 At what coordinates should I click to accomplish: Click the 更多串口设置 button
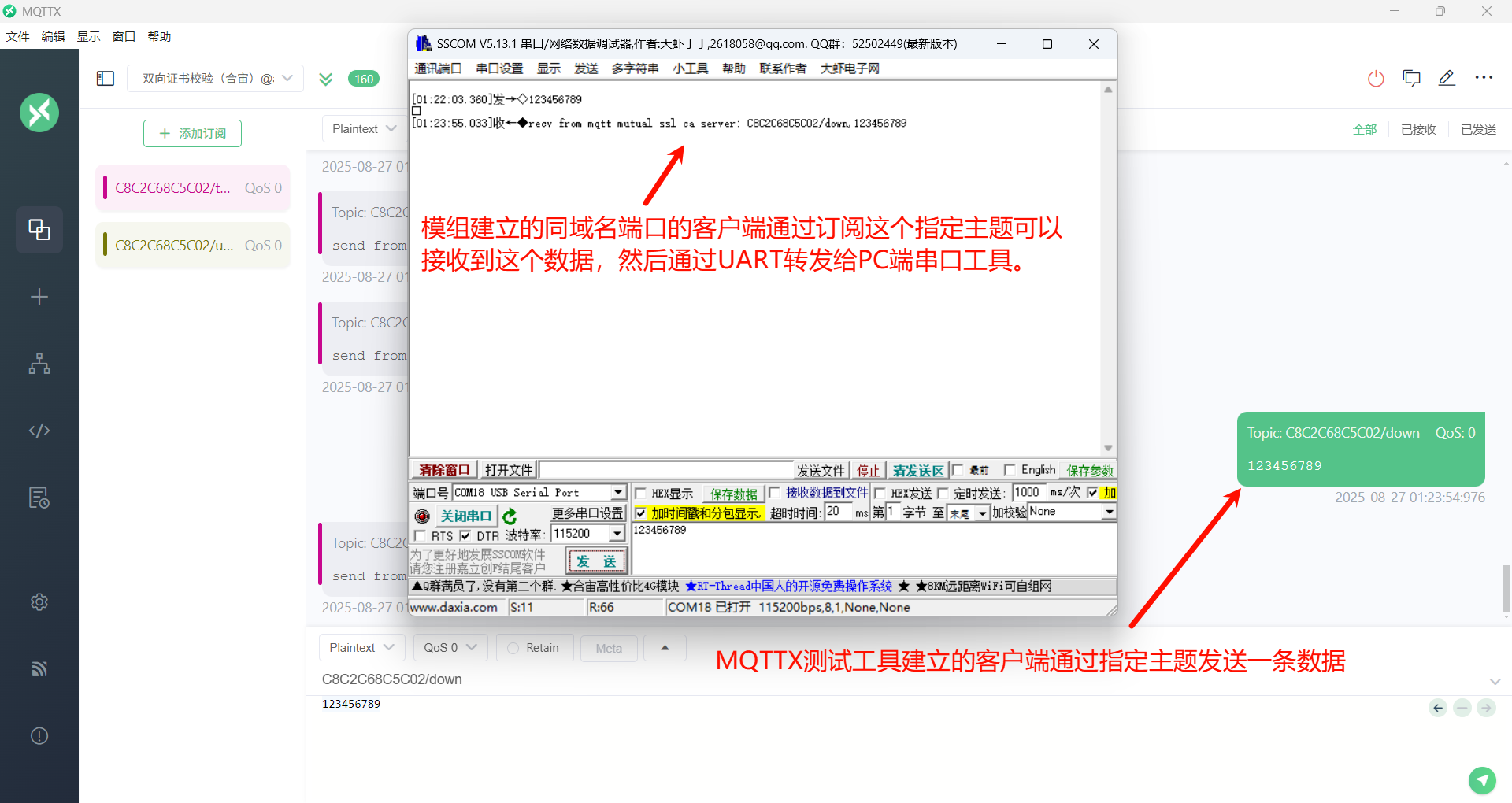(x=587, y=513)
